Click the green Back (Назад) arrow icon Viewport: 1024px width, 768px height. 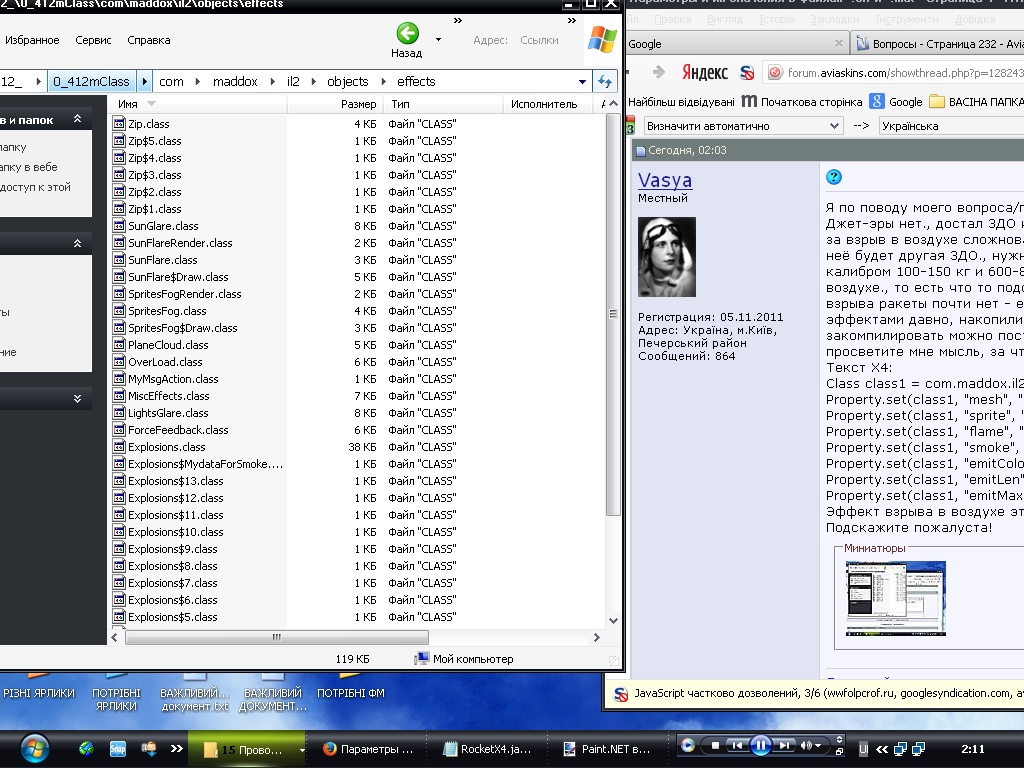click(407, 34)
